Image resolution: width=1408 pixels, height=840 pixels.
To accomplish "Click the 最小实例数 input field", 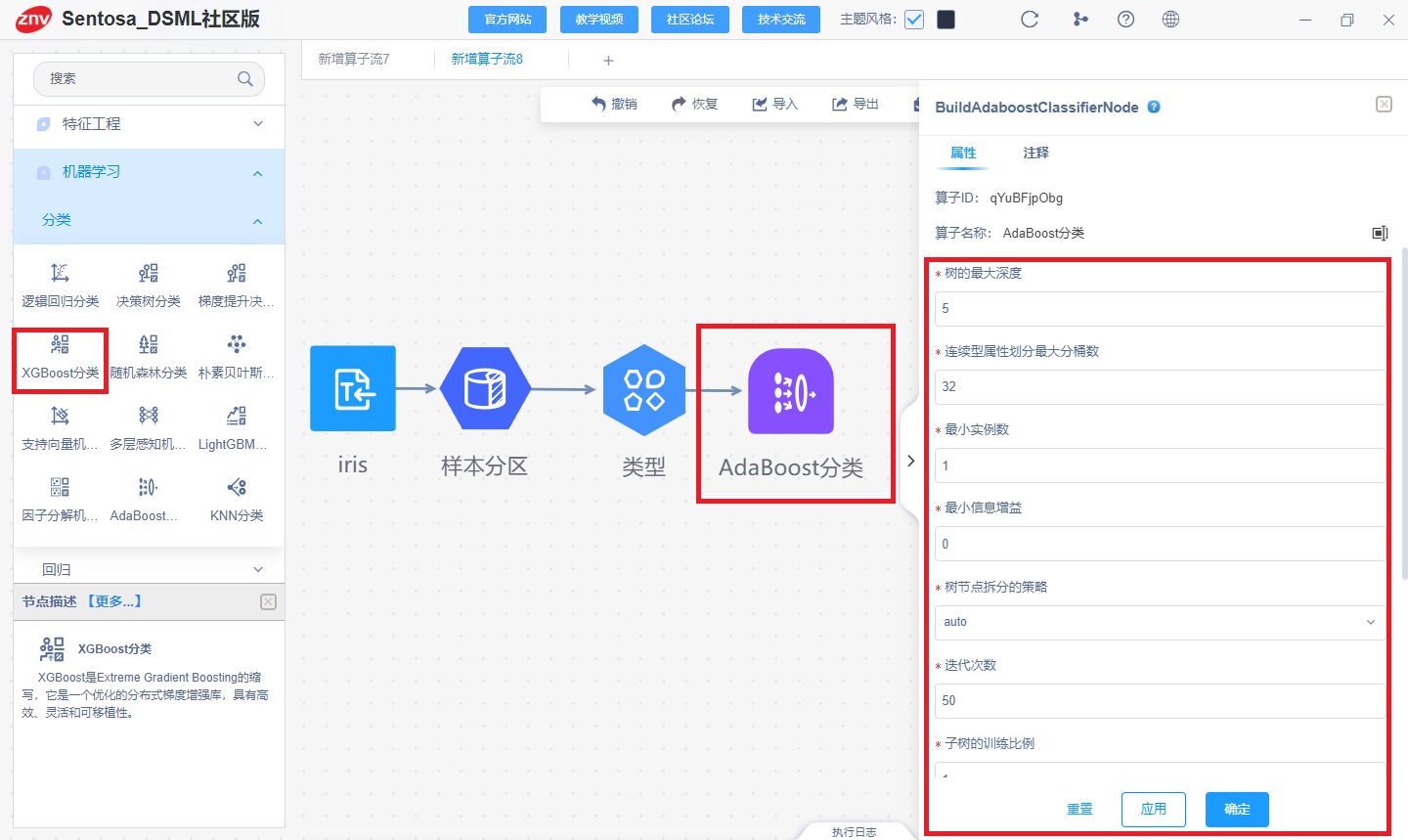I will (x=1160, y=465).
